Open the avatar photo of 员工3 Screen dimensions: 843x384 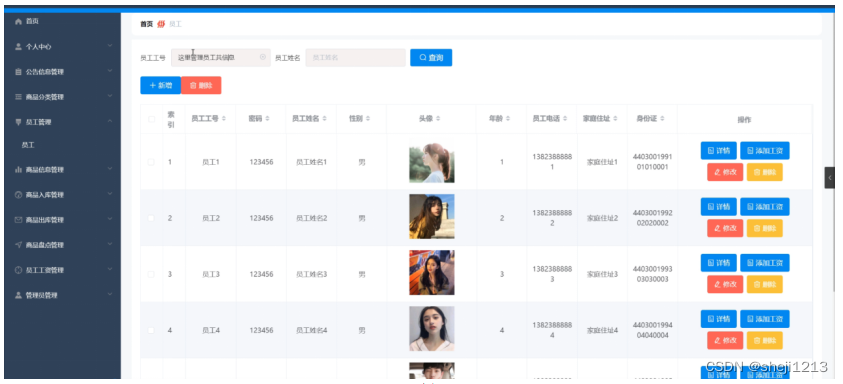point(432,273)
